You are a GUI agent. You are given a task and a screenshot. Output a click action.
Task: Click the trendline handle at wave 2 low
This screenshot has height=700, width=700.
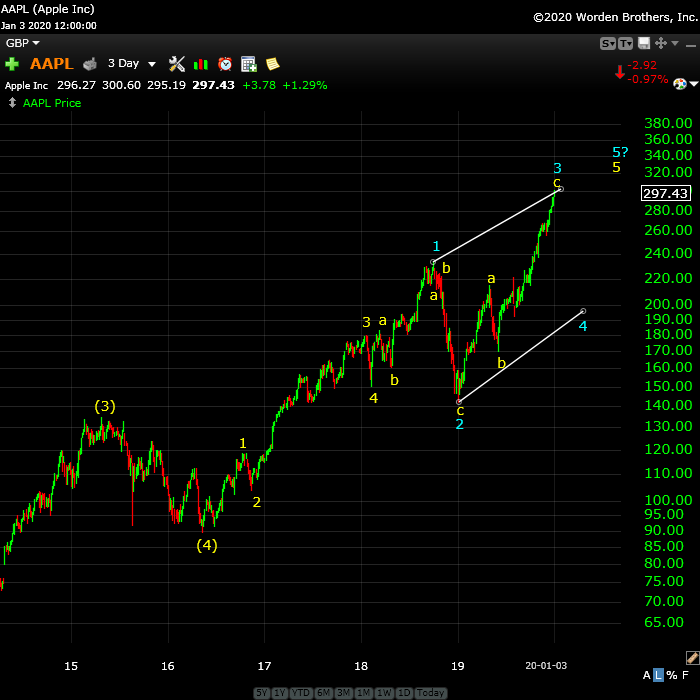click(x=458, y=402)
